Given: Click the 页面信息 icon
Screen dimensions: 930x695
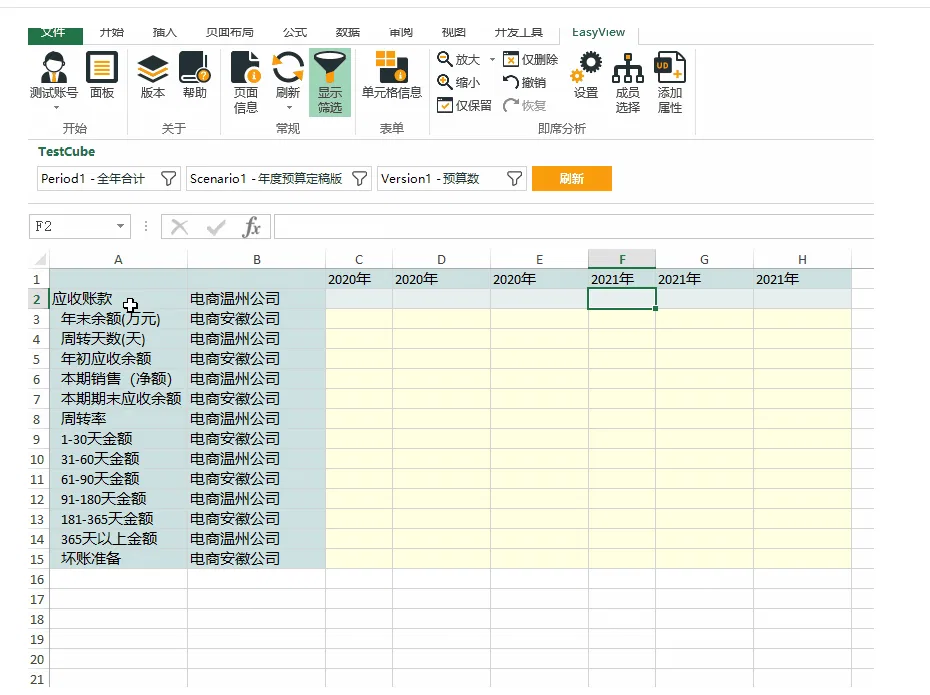Looking at the screenshot, I should (246, 67).
